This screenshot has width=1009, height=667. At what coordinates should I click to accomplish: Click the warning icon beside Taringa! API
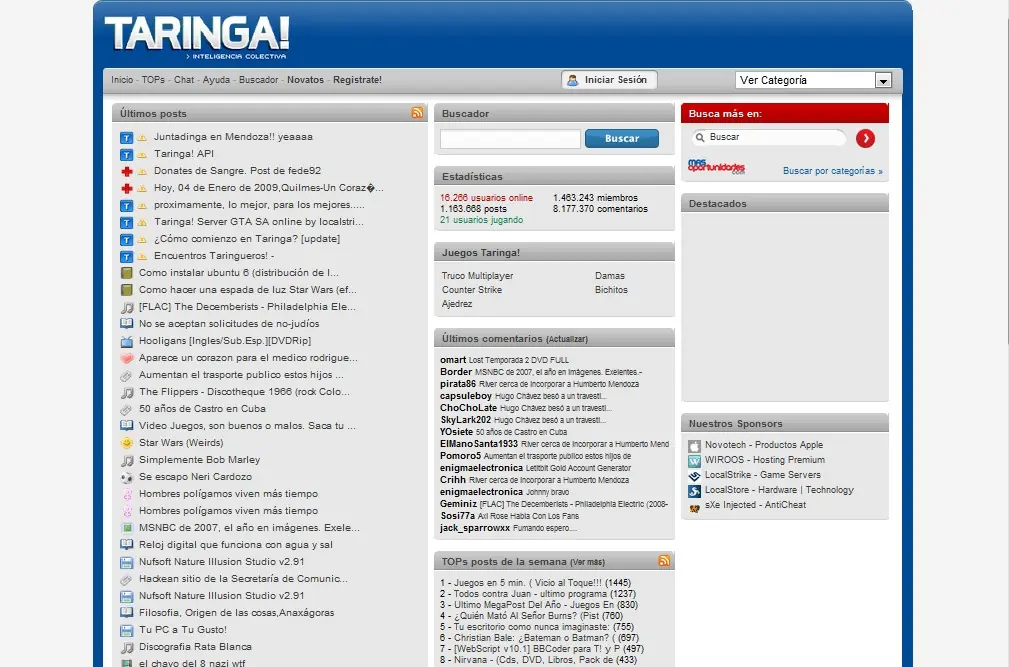tap(142, 154)
